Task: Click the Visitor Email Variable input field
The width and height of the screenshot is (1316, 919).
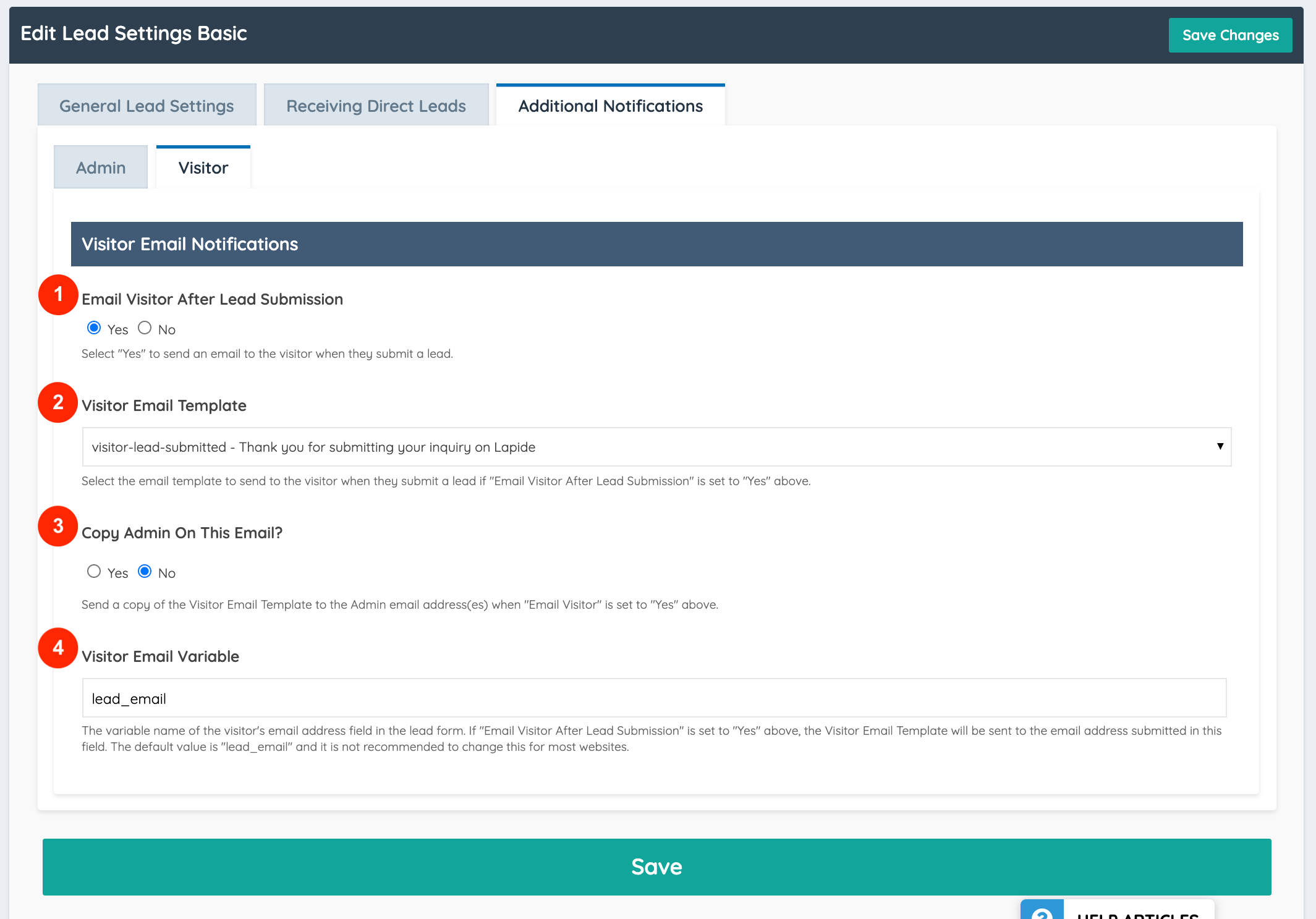Action: coord(654,698)
